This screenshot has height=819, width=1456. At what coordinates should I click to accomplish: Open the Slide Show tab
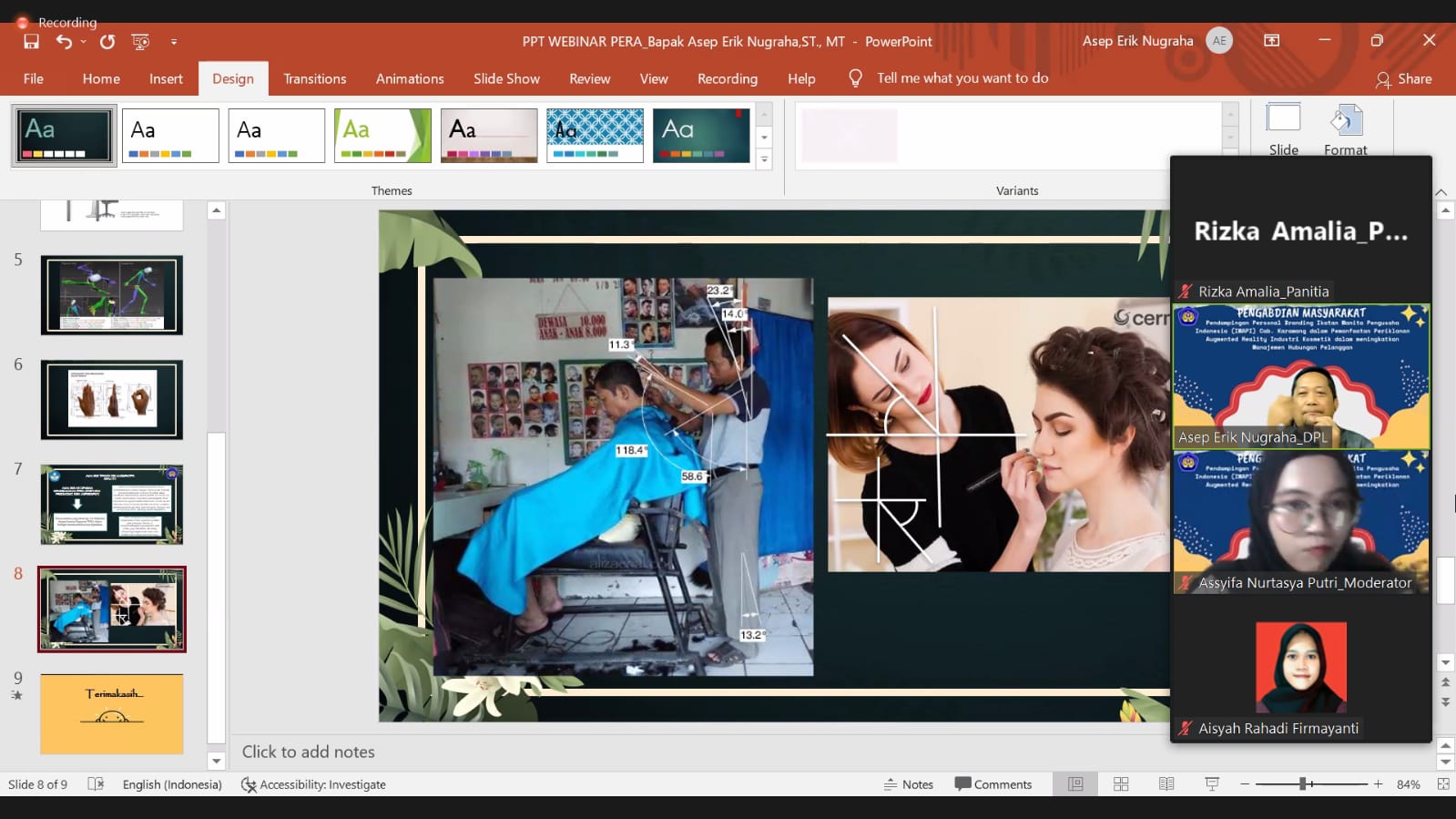[506, 79]
